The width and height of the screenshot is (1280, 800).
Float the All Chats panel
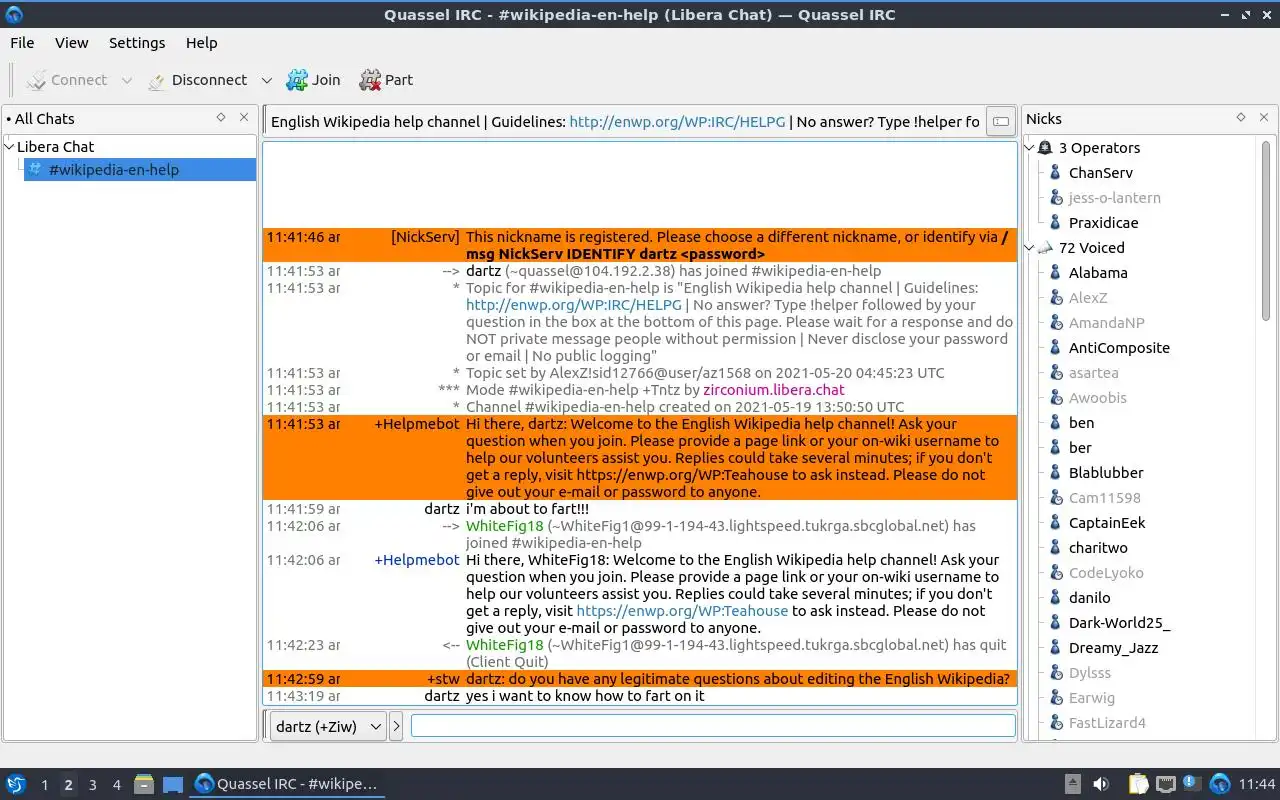tap(221, 117)
